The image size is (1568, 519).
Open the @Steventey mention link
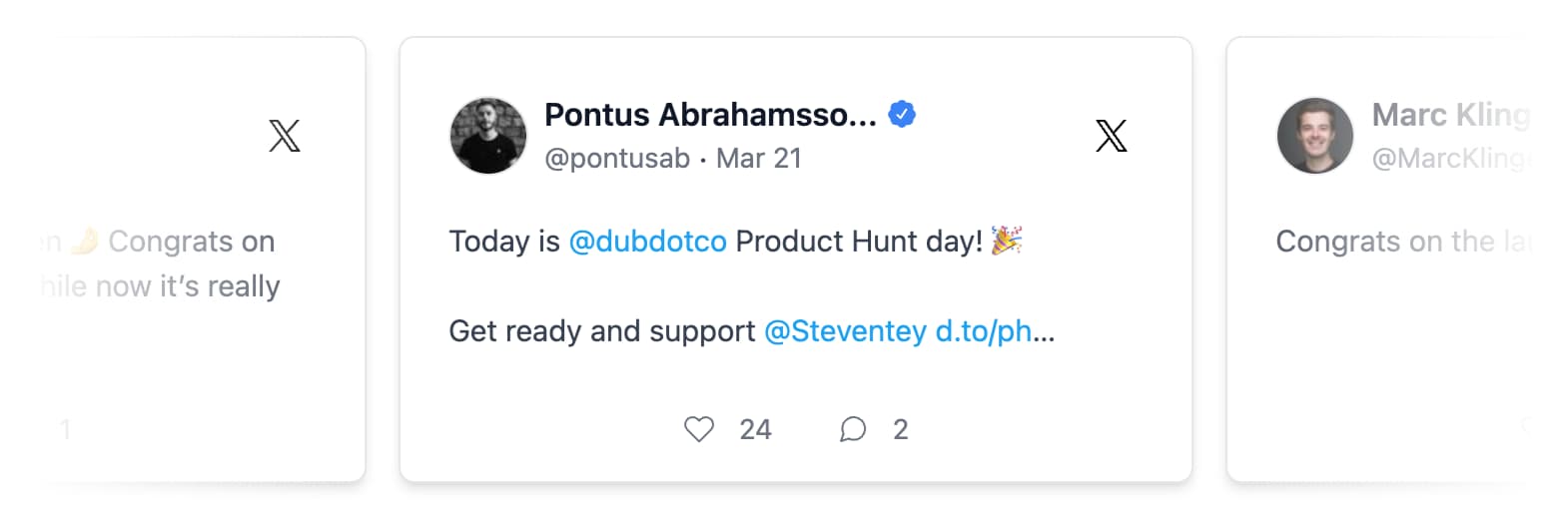(845, 331)
